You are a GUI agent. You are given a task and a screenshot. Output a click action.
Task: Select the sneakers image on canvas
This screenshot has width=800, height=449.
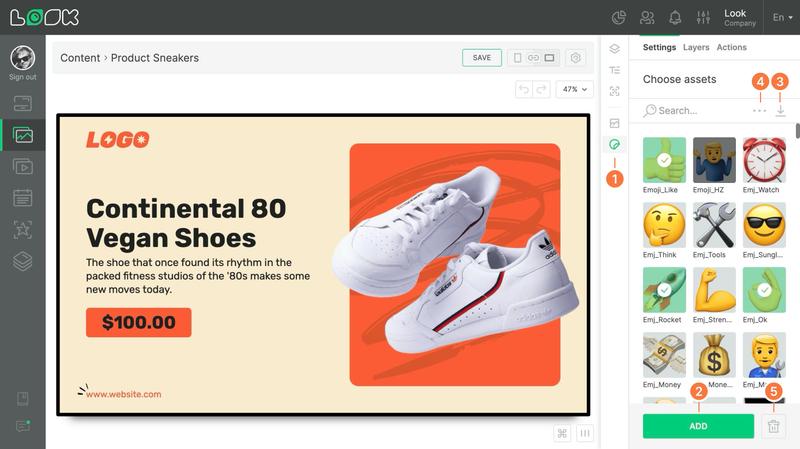455,260
